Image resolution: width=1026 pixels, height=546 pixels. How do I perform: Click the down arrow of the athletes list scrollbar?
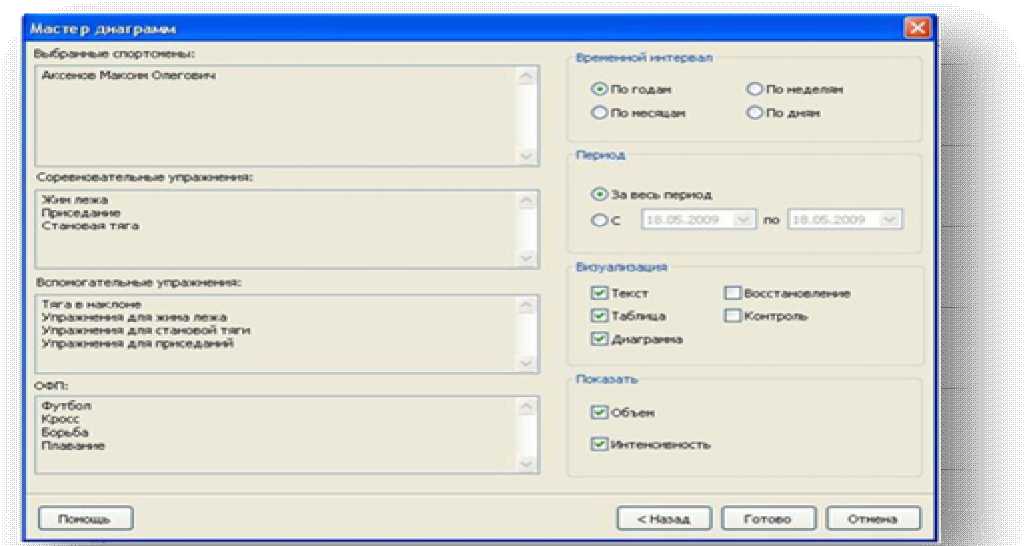click(527, 156)
